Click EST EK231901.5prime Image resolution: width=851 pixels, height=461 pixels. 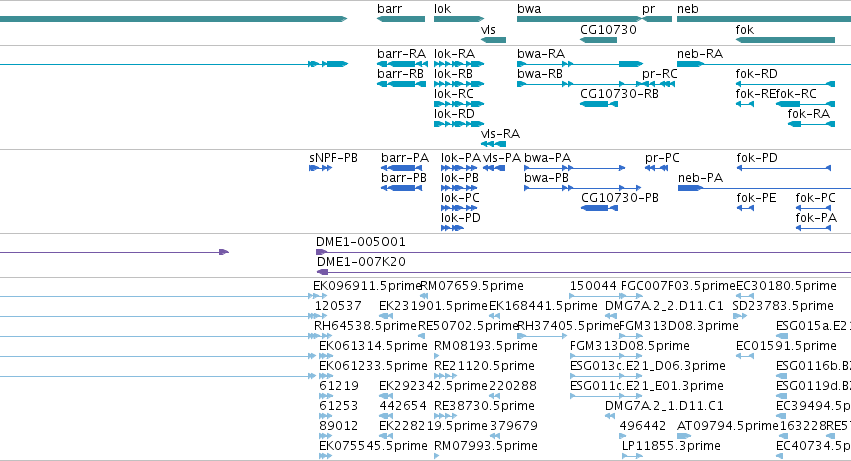(x=386, y=317)
